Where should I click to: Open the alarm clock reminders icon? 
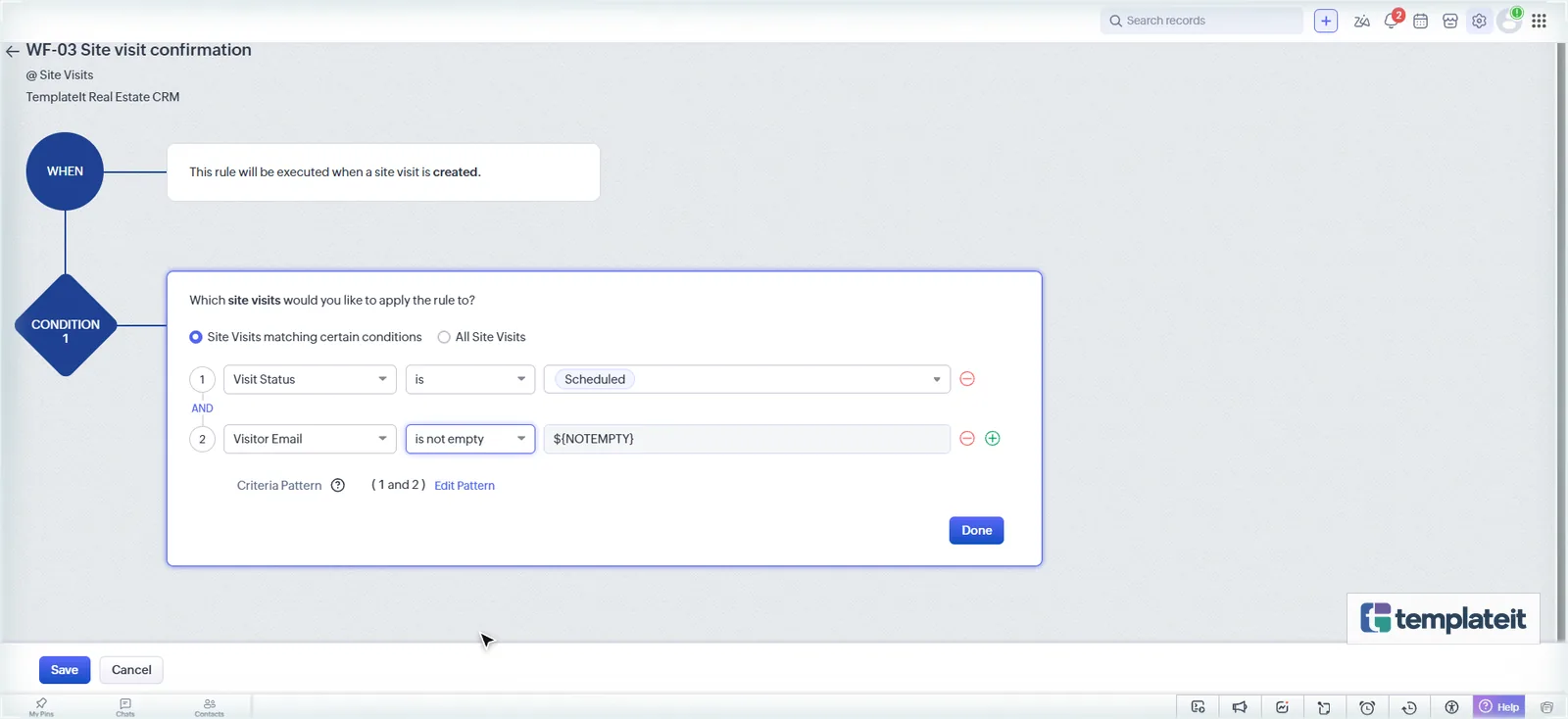(1367, 707)
